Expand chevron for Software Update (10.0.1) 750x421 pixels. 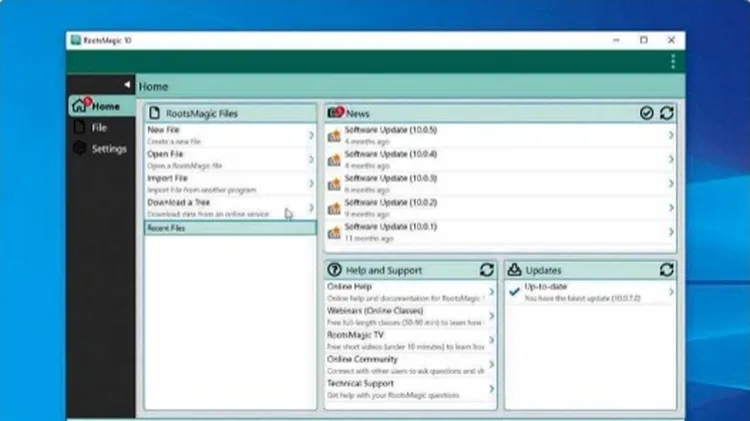[671, 232]
